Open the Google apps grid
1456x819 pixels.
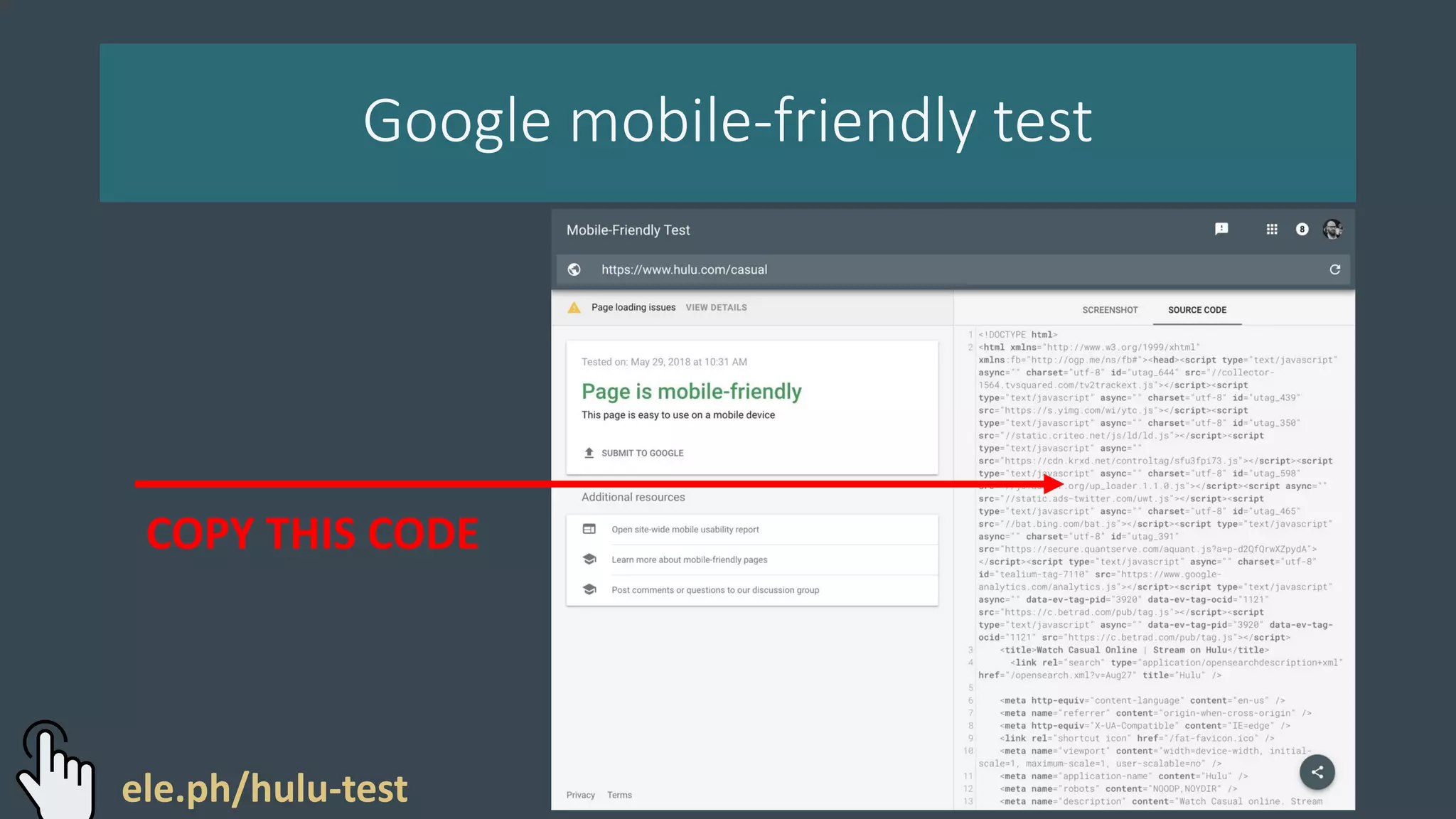point(1272,229)
